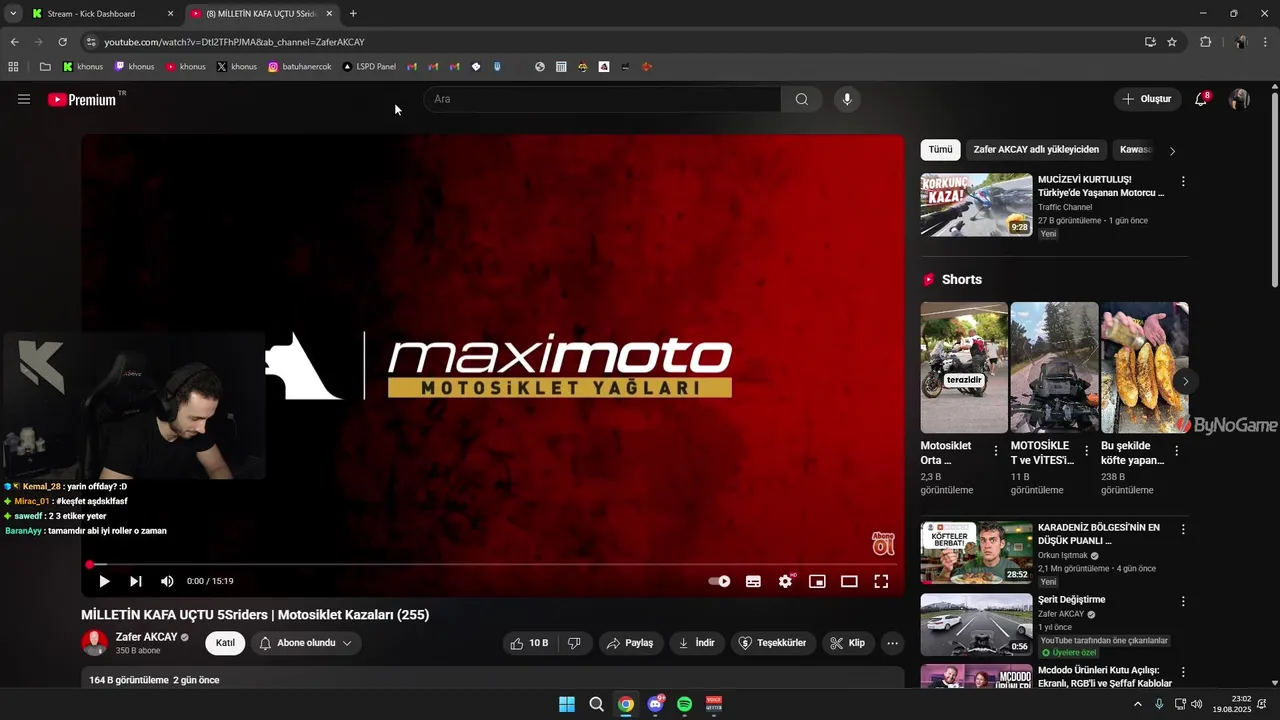Open Motosiklet Orta short thumbnail
Viewport: 1280px width, 720px height.
[x=964, y=367]
